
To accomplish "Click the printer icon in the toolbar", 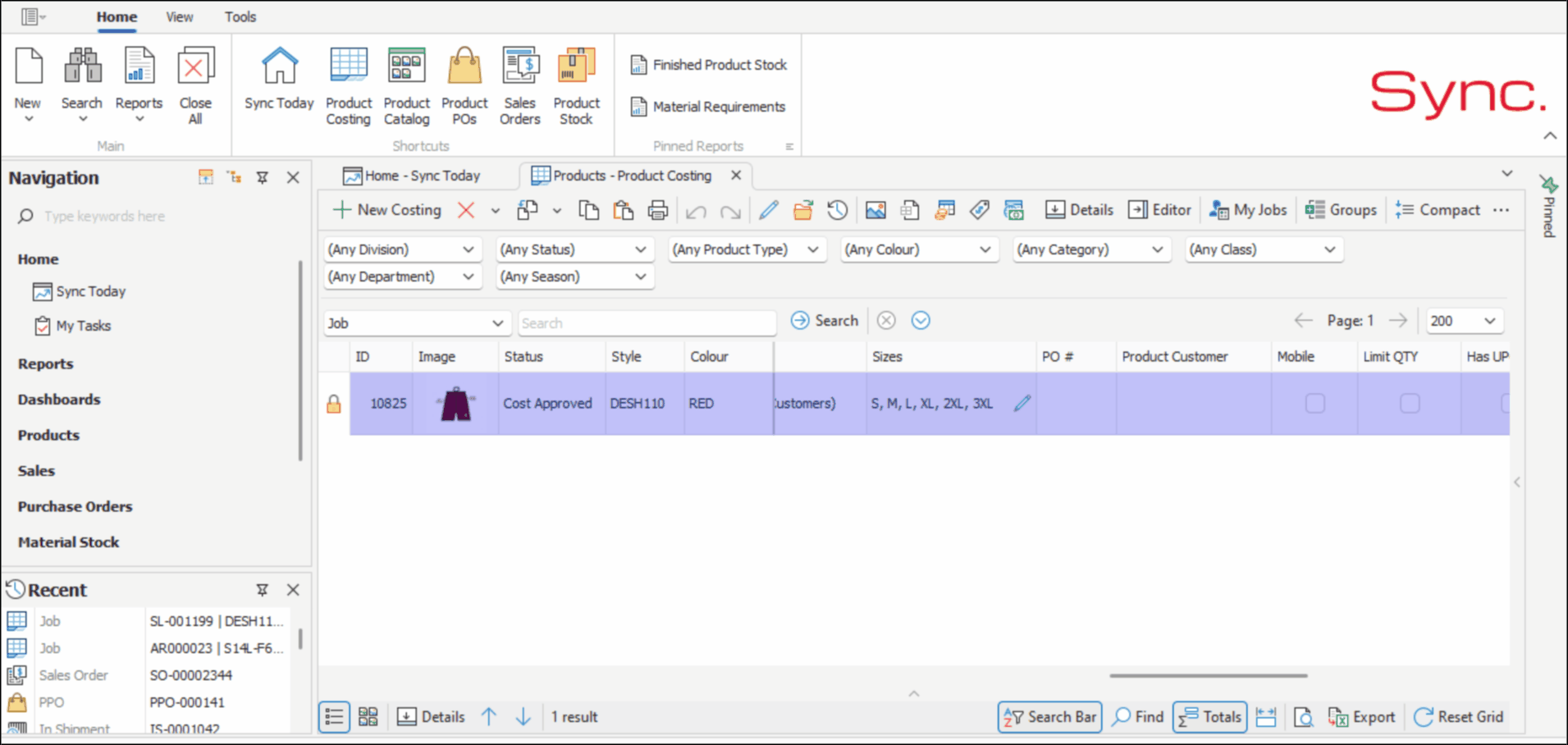I will (x=658, y=211).
